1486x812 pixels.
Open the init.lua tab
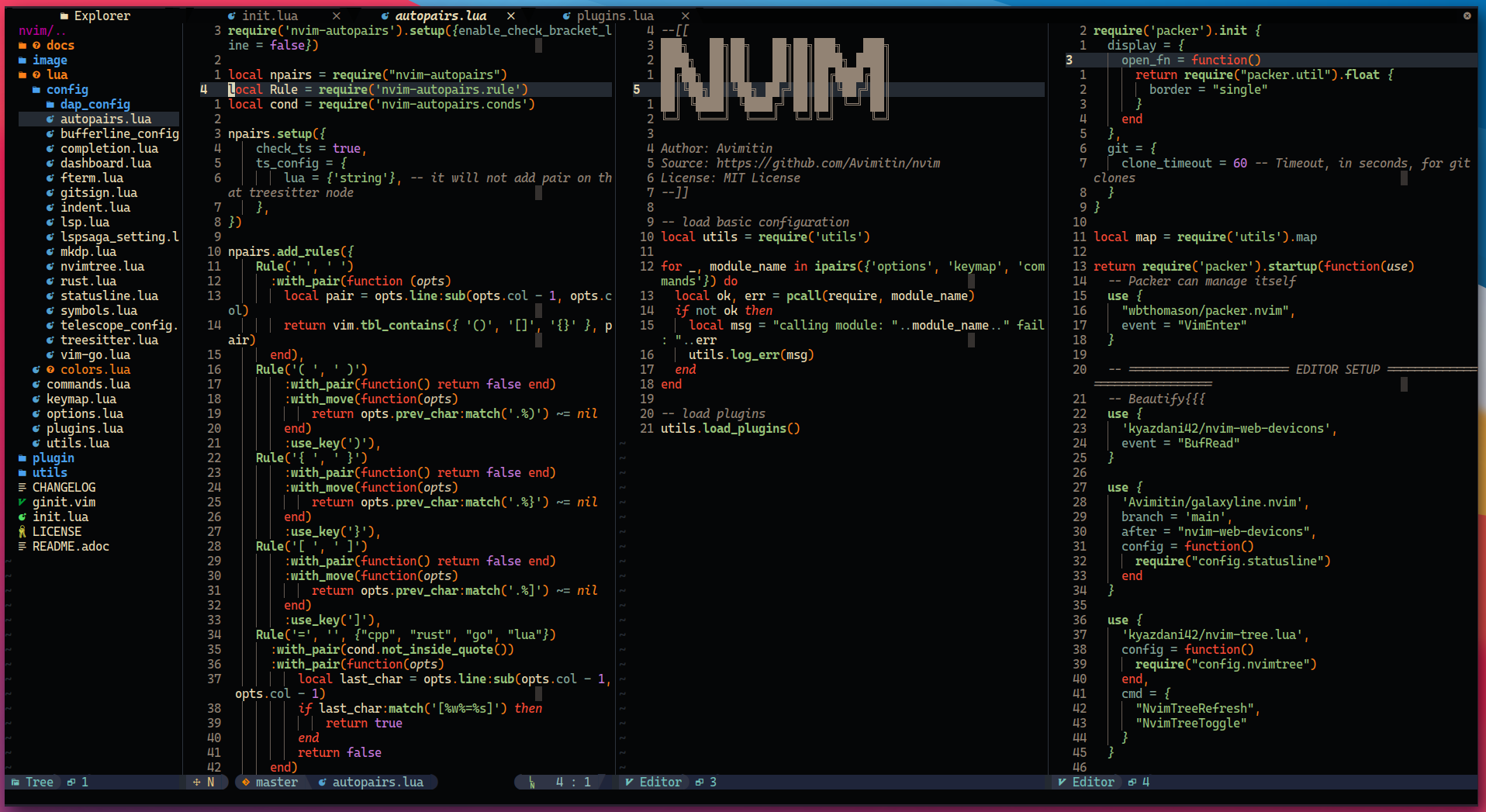click(x=269, y=16)
